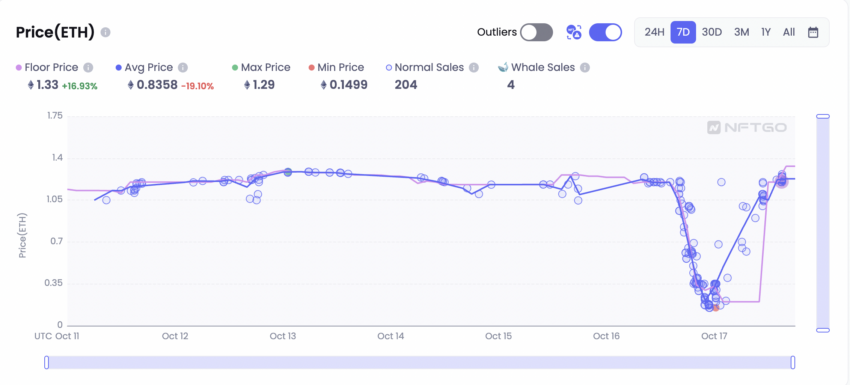This screenshot has height=385, width=850.
Task: Click the Whale Sales info icon
Action: click(584, 68)
